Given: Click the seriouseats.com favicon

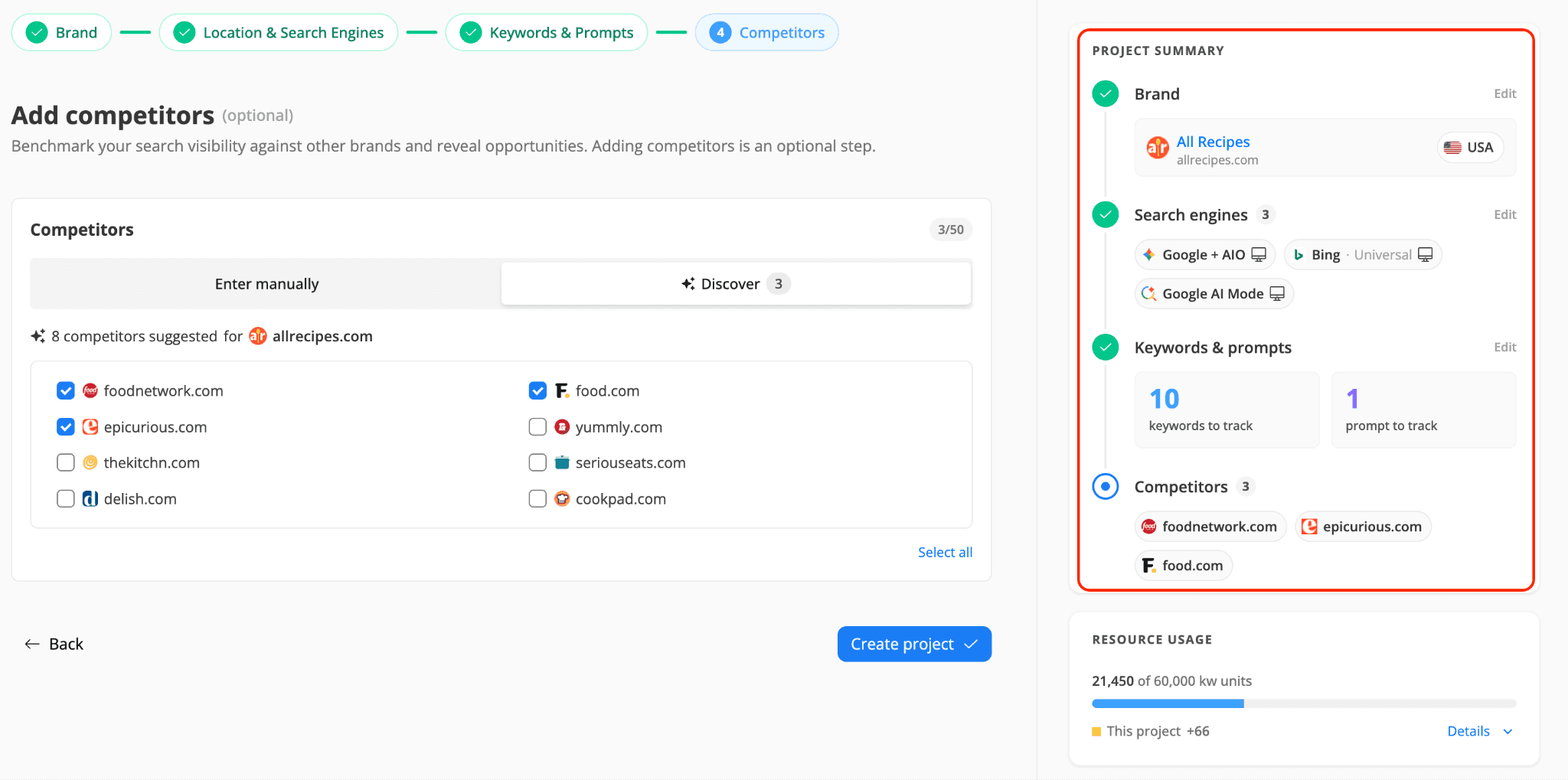Looking at the screenshot, I should pyautogui.click(x=562, y=463).
